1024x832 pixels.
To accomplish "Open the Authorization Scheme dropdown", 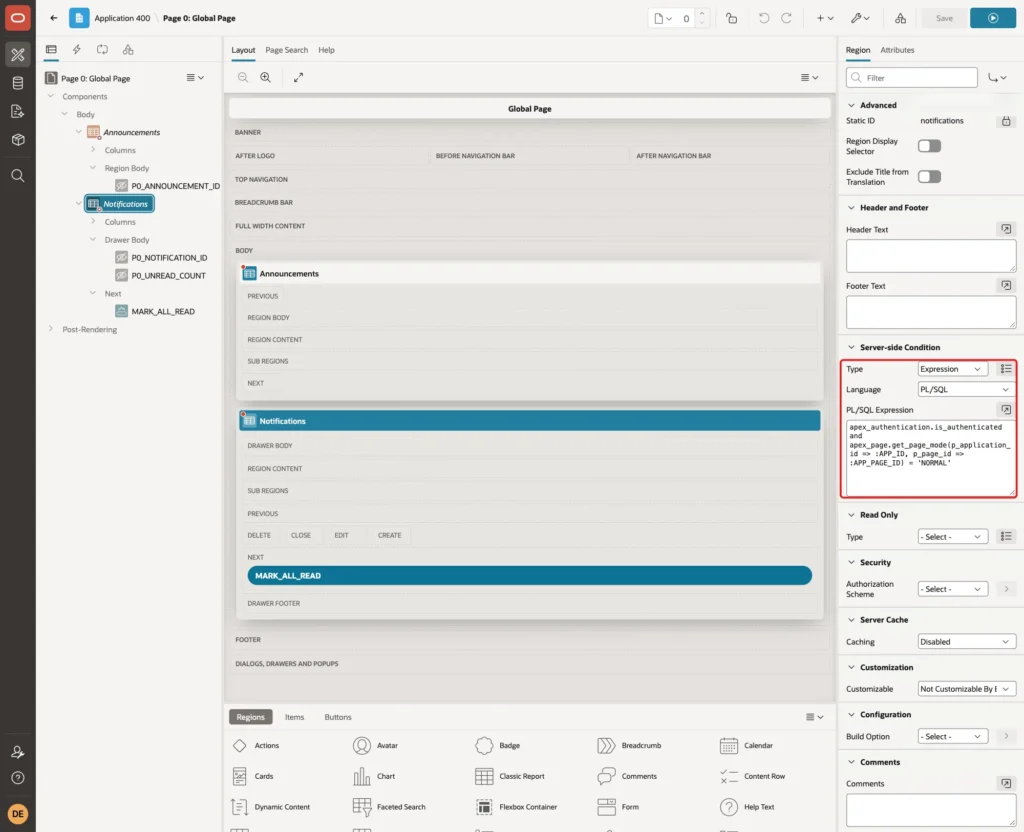I will (952, 589).
